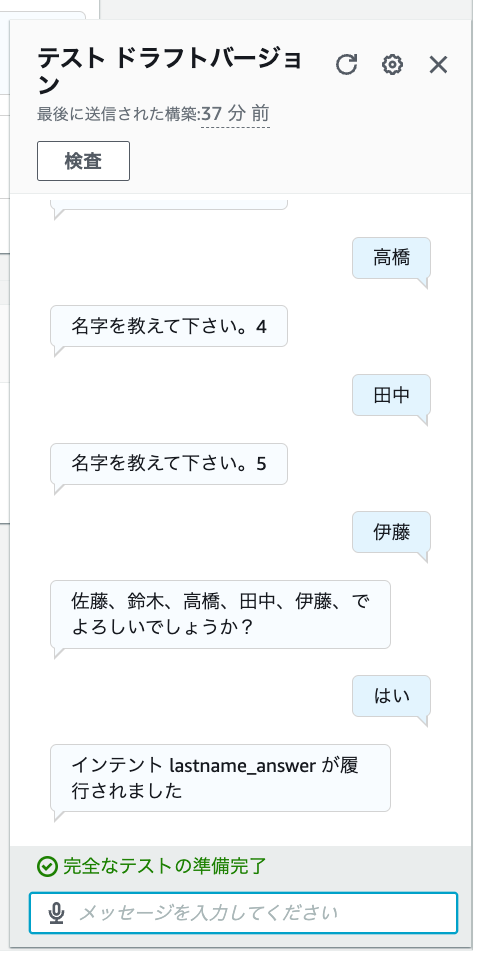Select the 高橋 user message bubble

(x=391, y=258)
